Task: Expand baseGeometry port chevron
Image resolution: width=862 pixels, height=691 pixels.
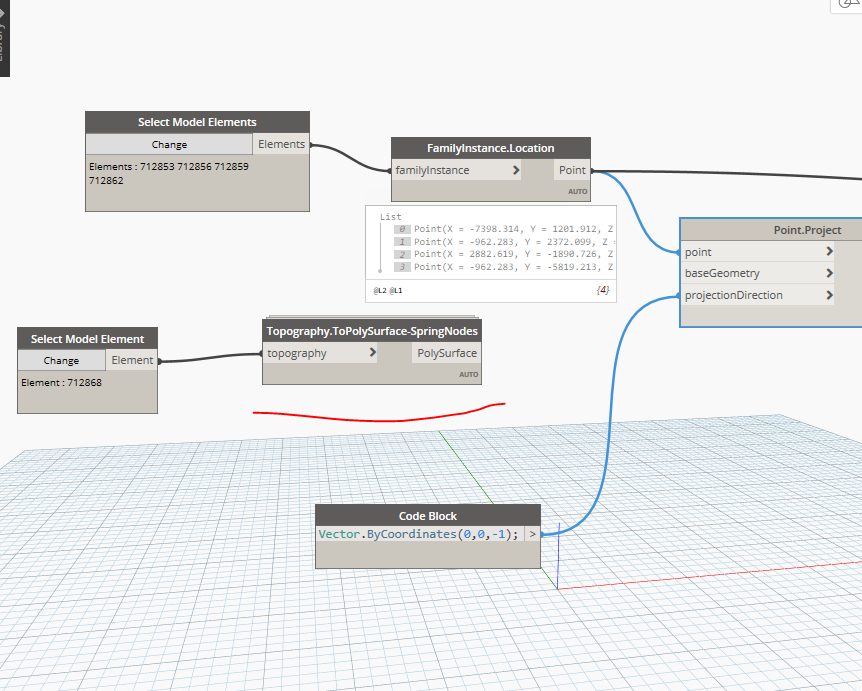Action: tap(830, 273)
